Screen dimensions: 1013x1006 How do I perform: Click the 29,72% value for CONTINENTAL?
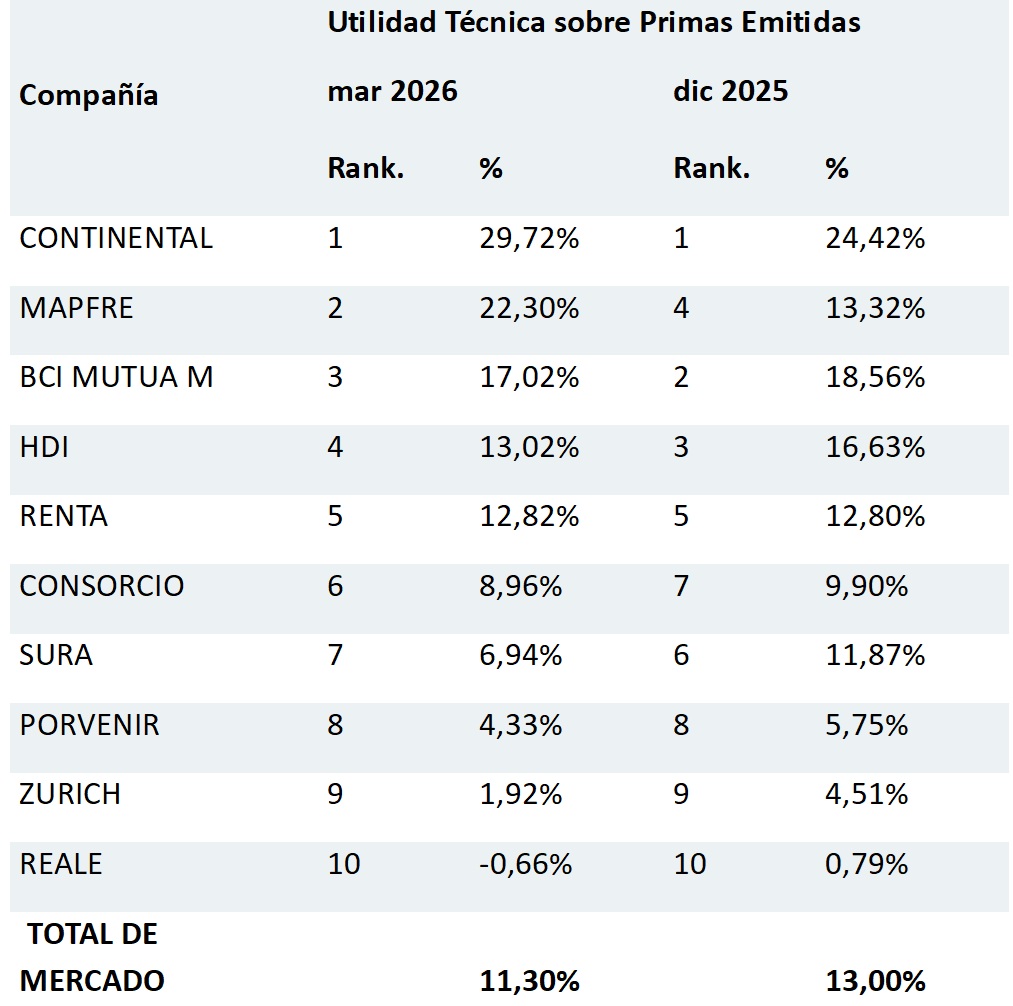[x=529, y=239]
